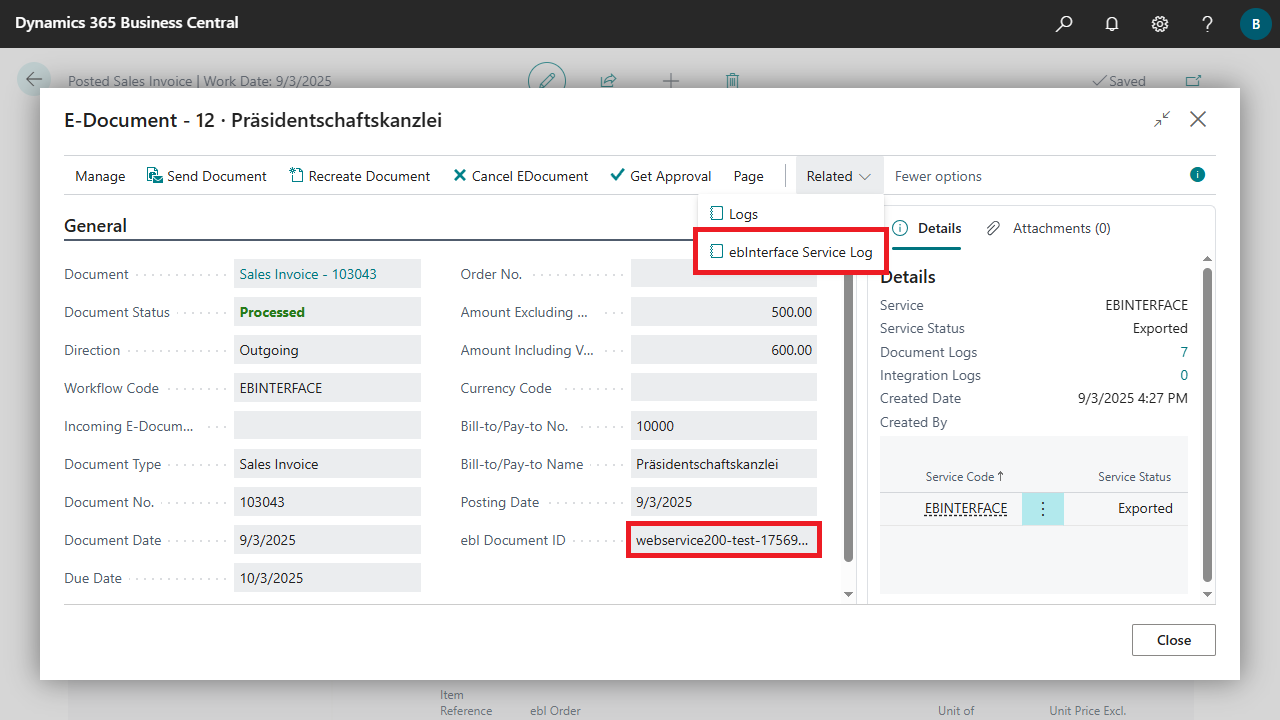The height and width of the screenshot is (720, 1280).
Task: Open the search magnifier in the header
Action: point(1064,23)
